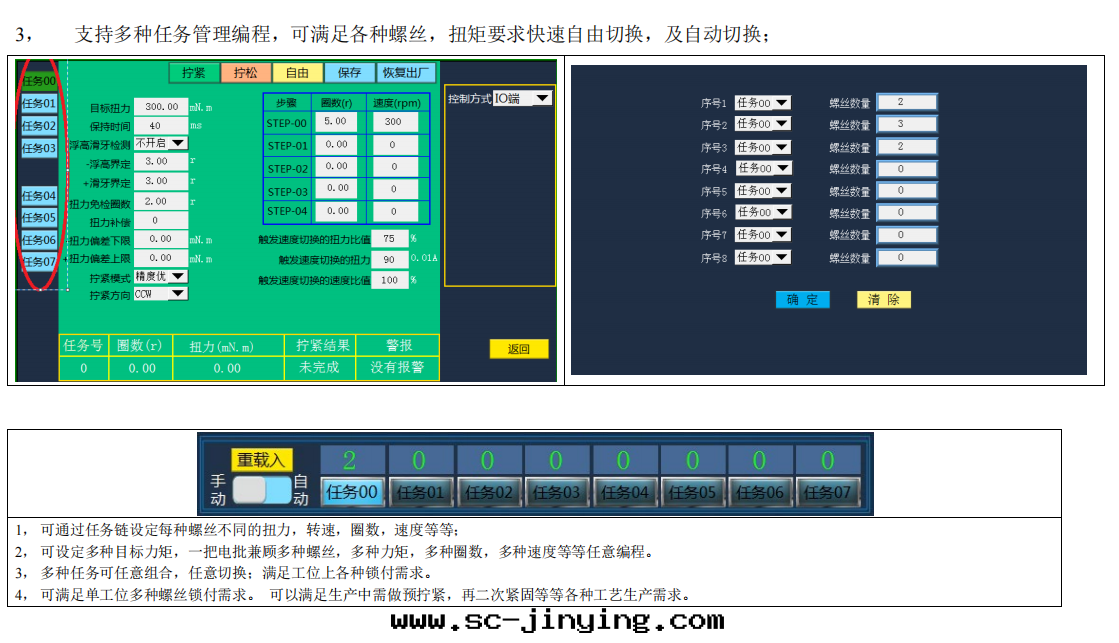Open the 控制方式 IO端 dropdown
This screenshot has height=643, width=1119.
pyautogui.click(x=523, y=98)
